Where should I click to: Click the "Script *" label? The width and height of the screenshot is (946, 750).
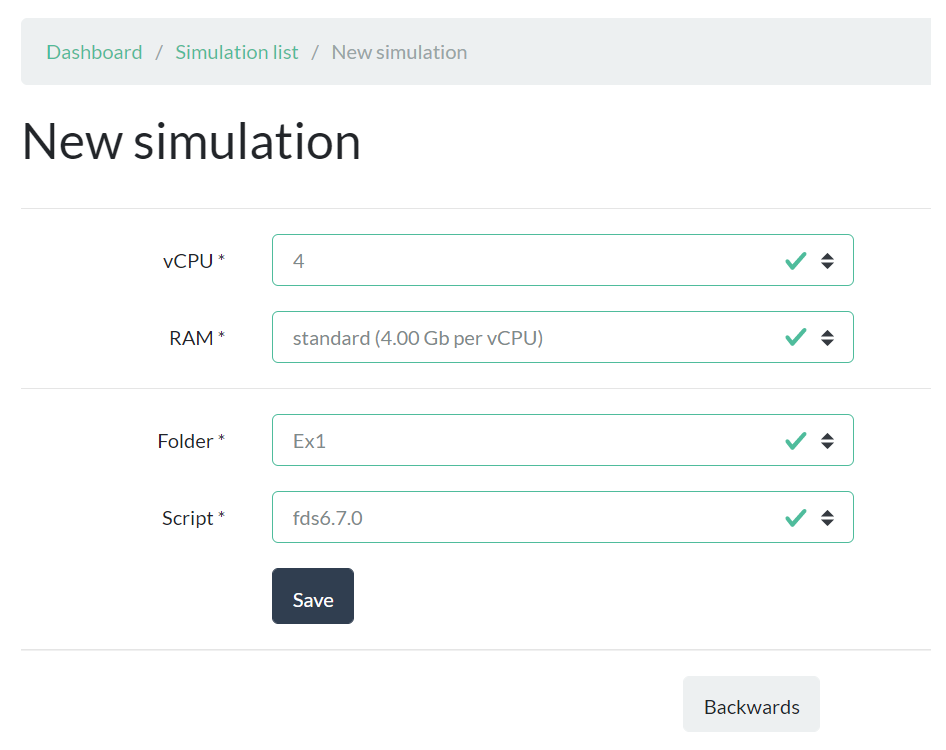point(194,519)
